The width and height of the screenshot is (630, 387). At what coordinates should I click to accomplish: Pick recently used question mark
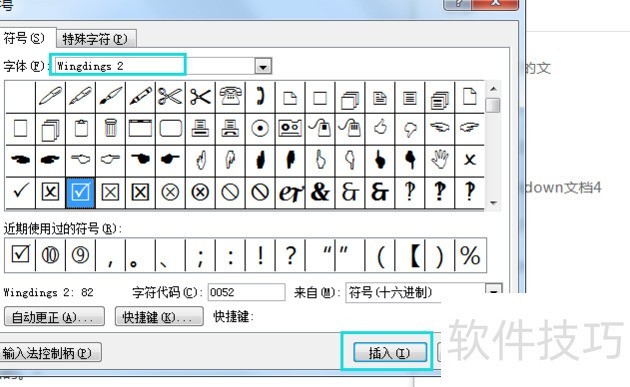tap(290, 255)
